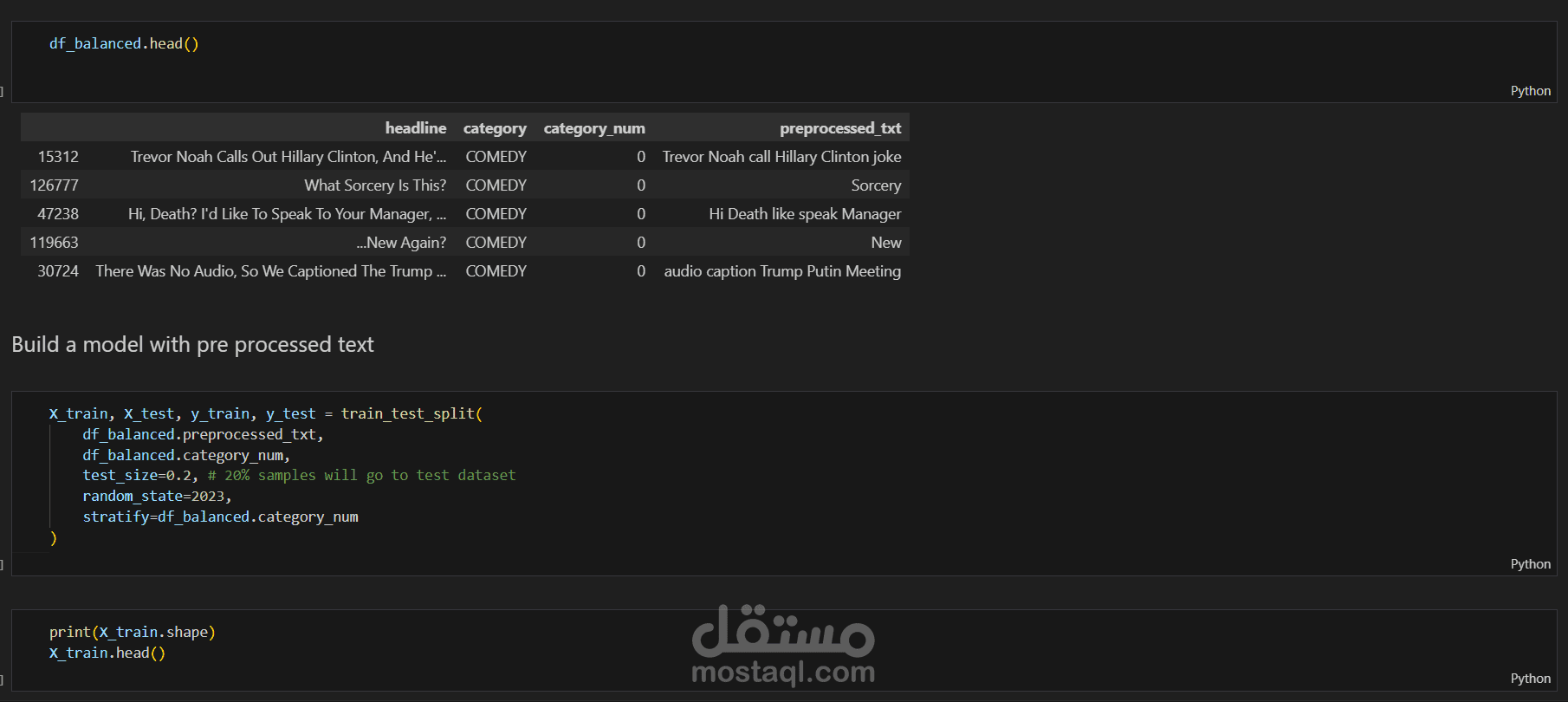The image size is (1568, 702).
Task: Click the '20% samples will go to test dataset' comment
Action: pos(361,476)
